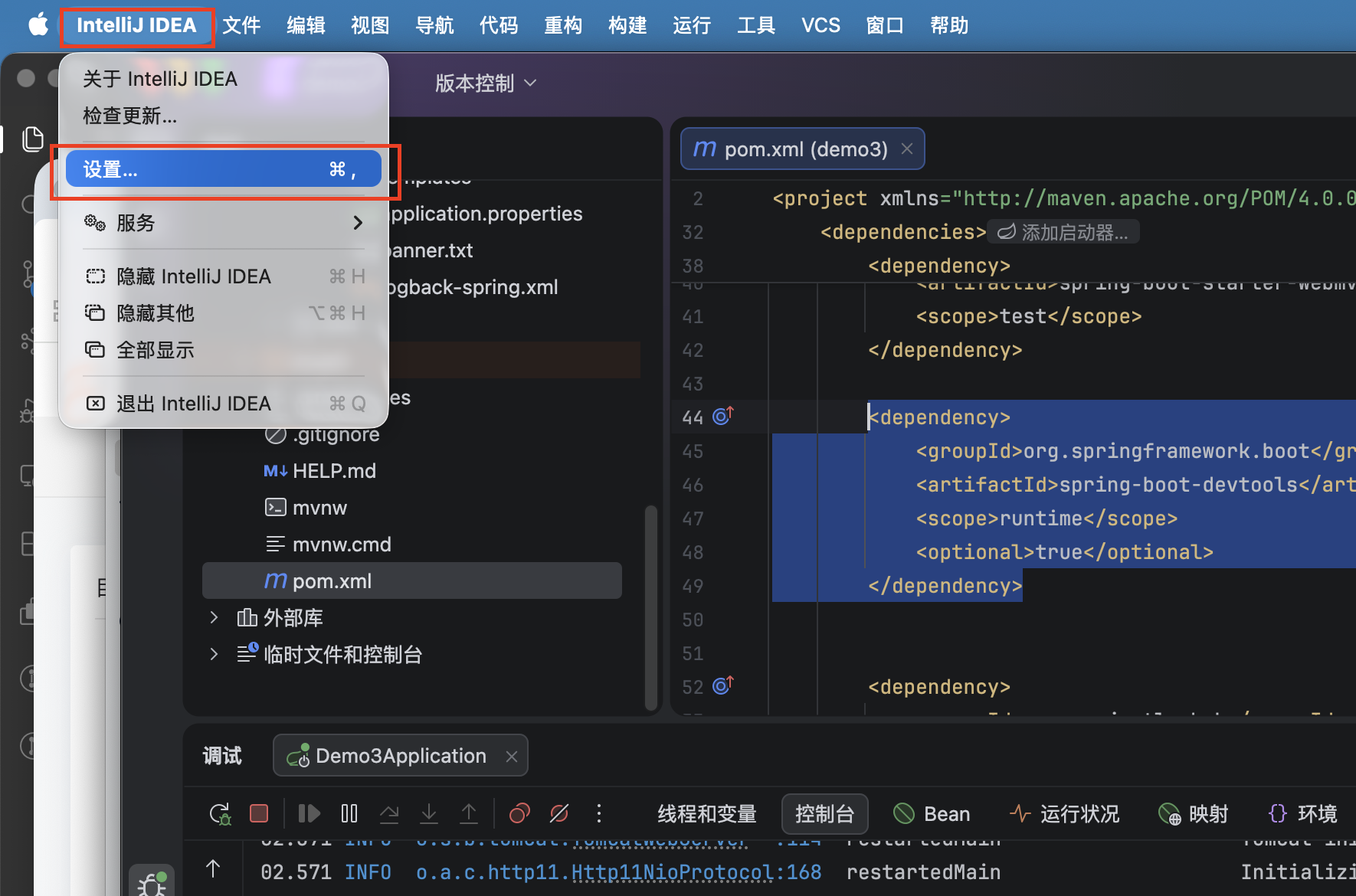Choose 全部显示 menu entry
Viewport: 1356px width, 896px height.
point(224,350)
